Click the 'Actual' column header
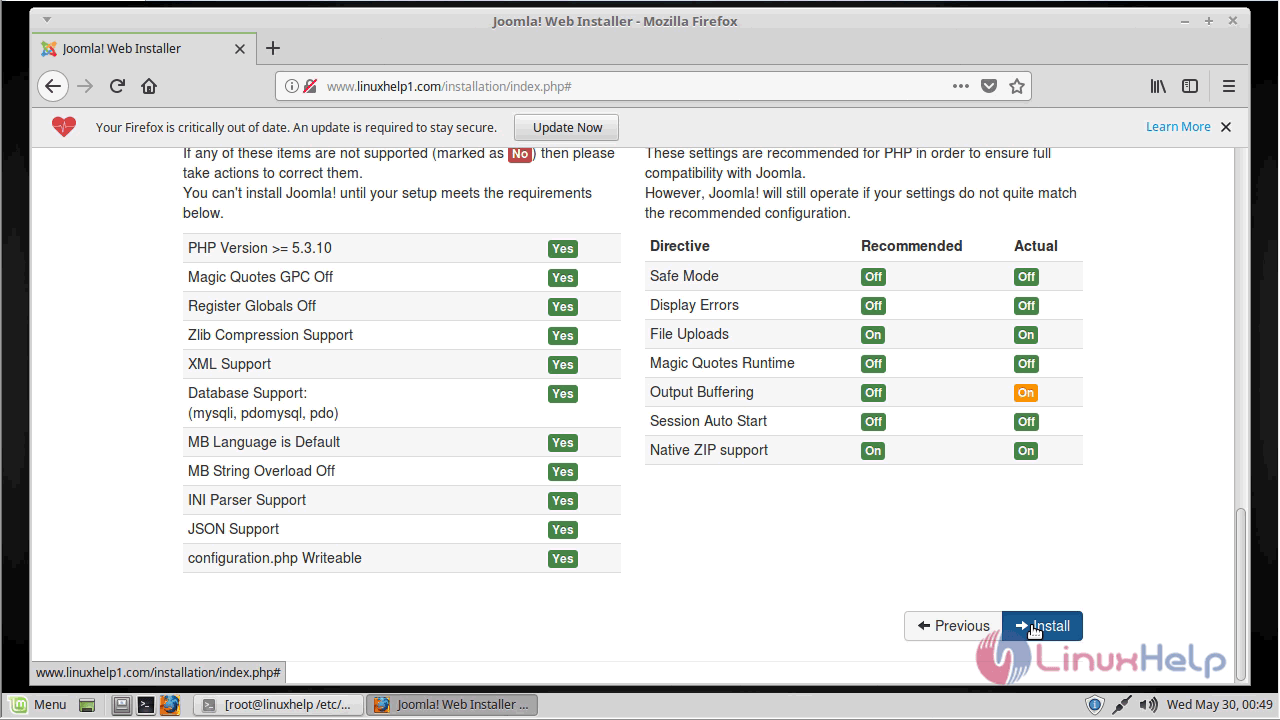 click(x=1036, y=246)
